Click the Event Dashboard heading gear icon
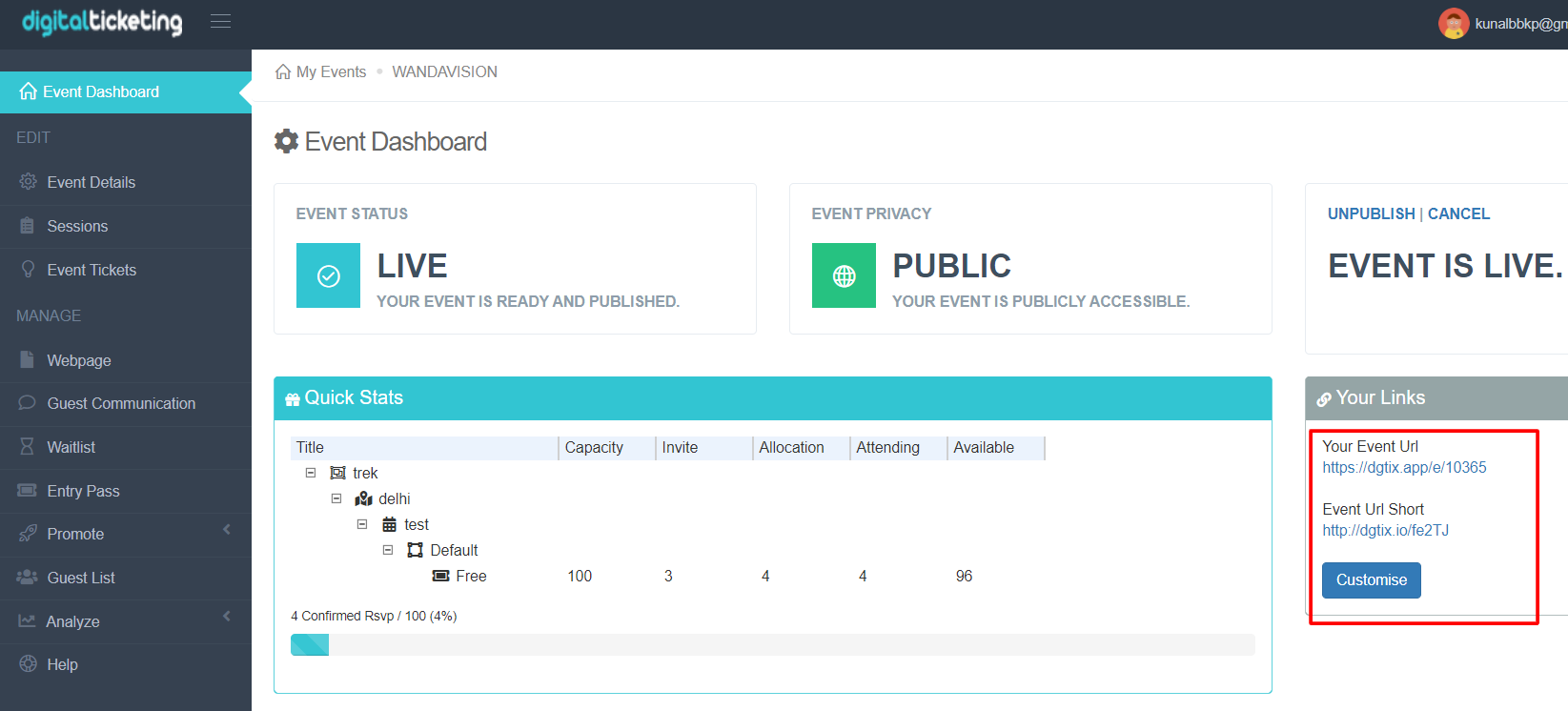This screenshot has width=1568, height=711. 286,141
